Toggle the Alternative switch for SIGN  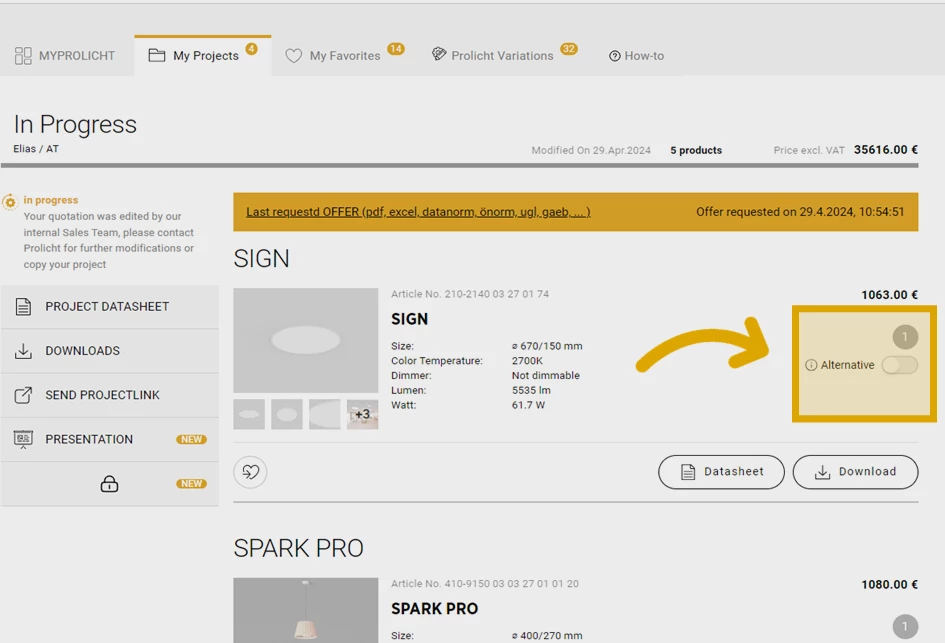(x=899, y=365)
